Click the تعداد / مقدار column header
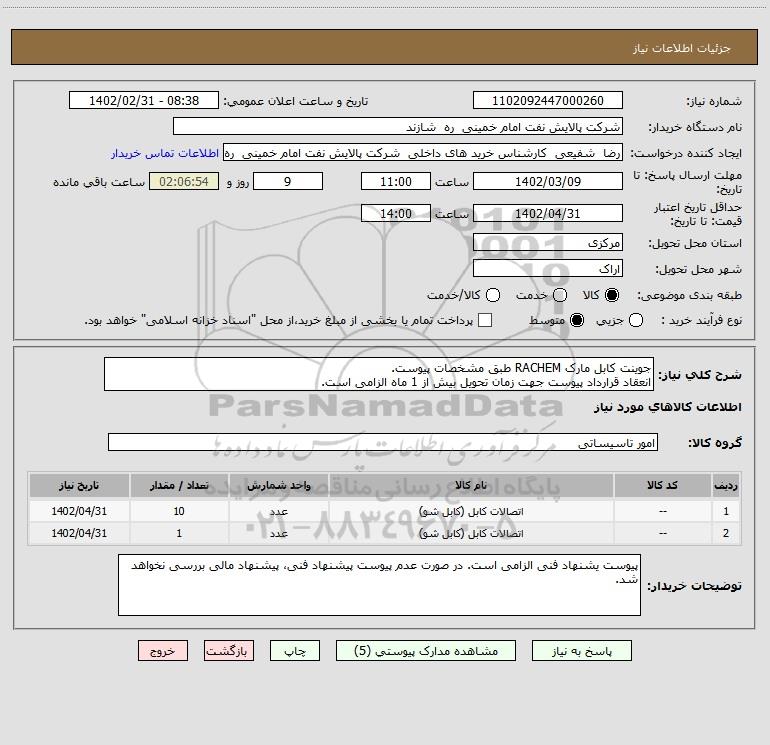Viewport: 770px width, 745px height. [x=179, y=485]
